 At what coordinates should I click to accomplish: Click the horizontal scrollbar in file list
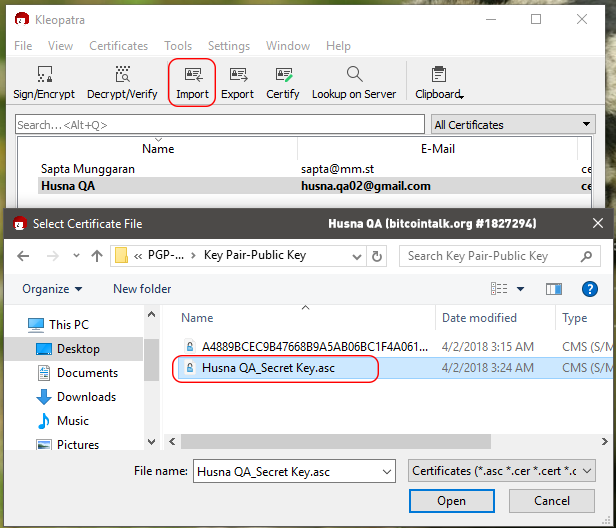click(x=336, y=442)
